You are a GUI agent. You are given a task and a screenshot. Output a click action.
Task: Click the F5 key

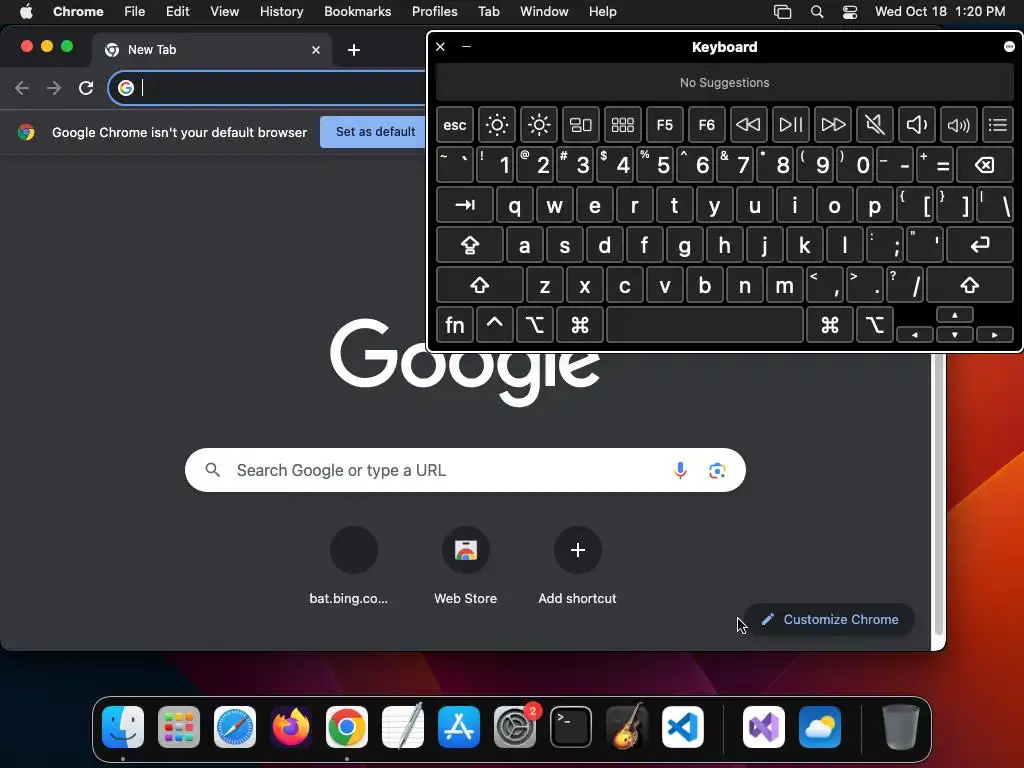[665, 125]
